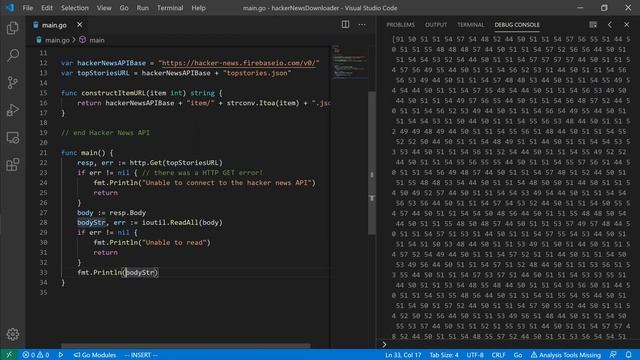The width and height of the screenshot is (640, 360).
Task: Show errors and warnings count
Action: click(x=36, y=355)
